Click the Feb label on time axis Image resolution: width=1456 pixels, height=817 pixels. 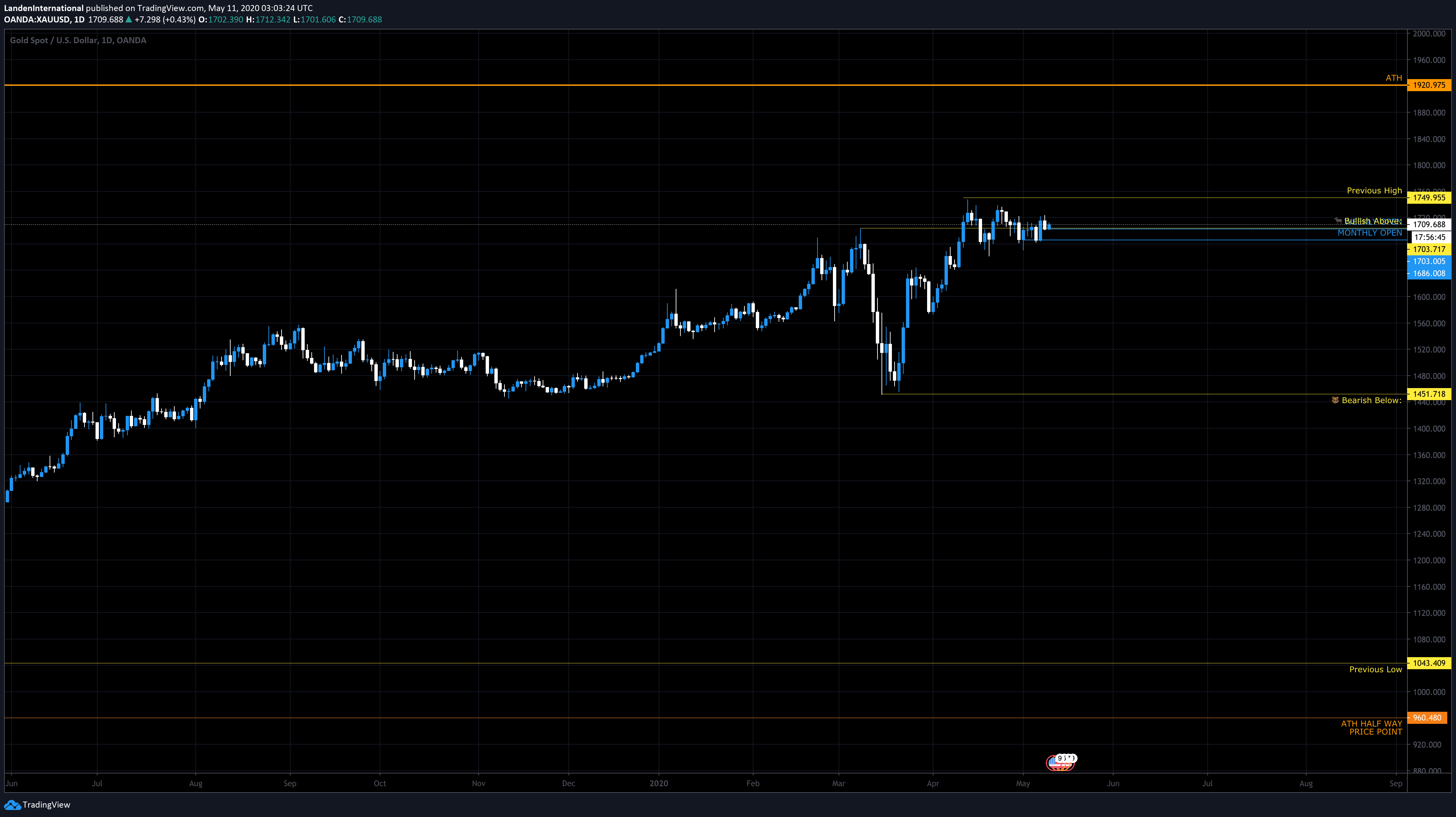click(x=753, y=783)
